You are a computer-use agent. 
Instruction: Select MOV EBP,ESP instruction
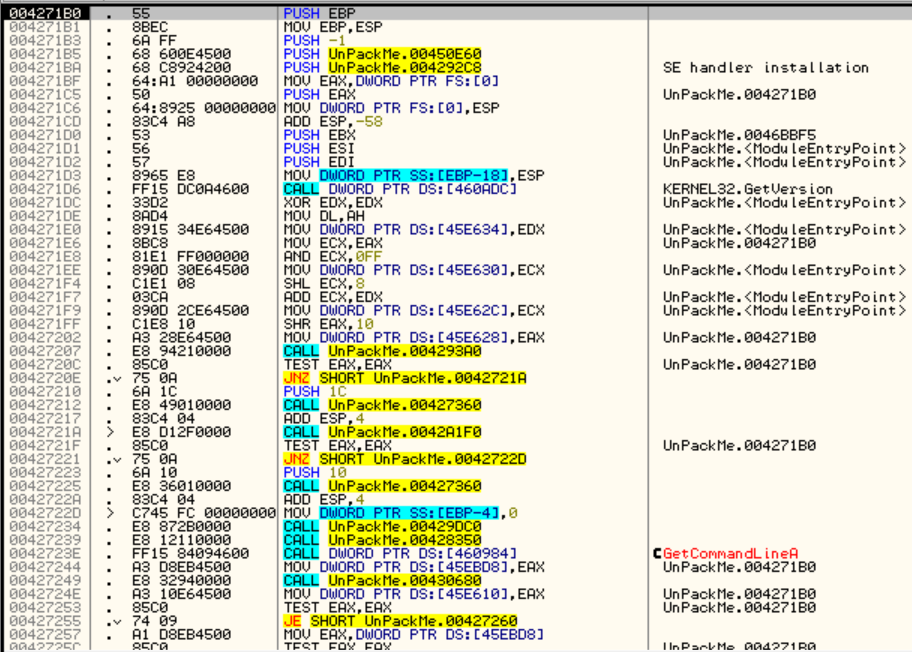(x=333, y=27)
